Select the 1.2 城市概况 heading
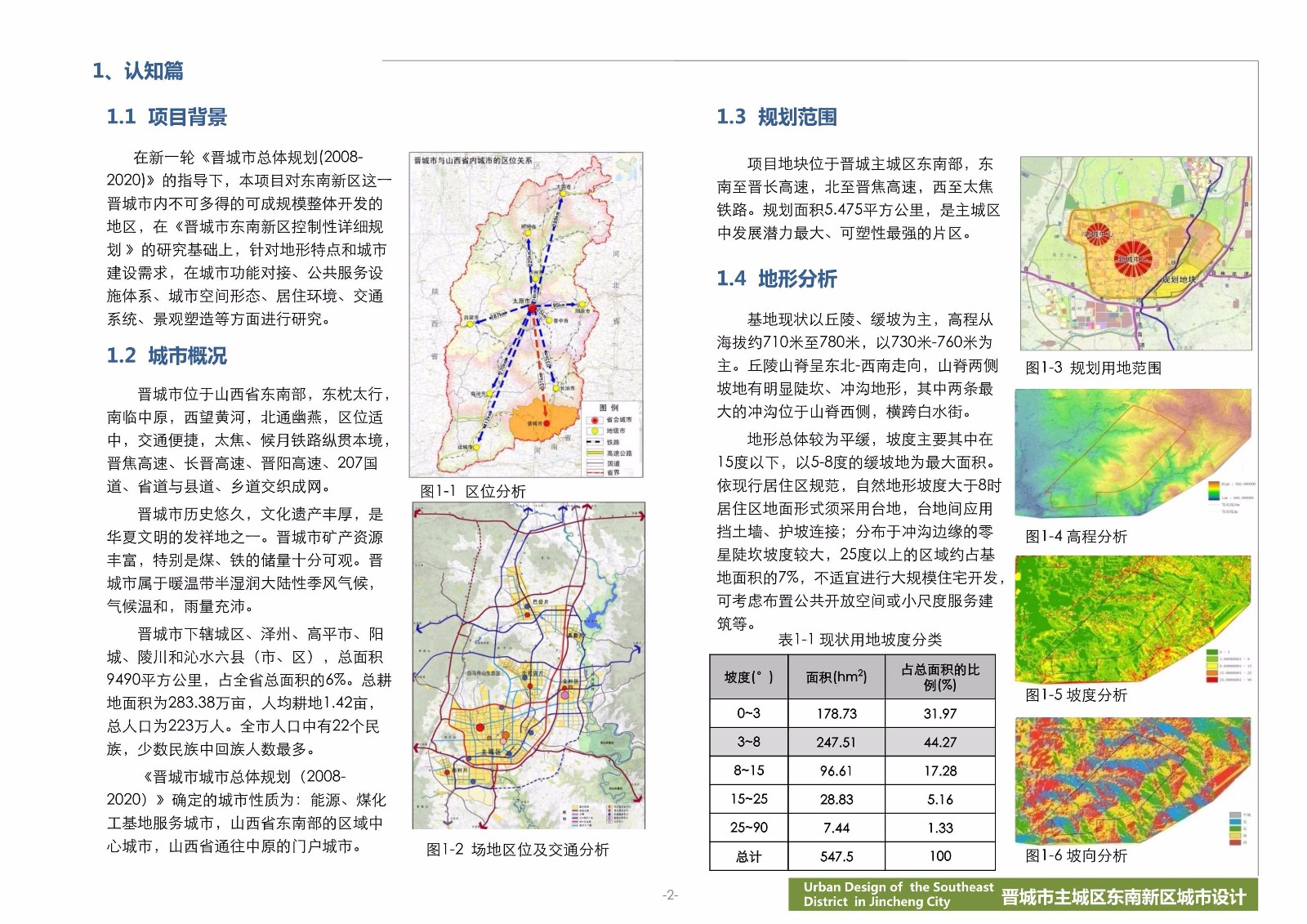 [x=167, y=355]
